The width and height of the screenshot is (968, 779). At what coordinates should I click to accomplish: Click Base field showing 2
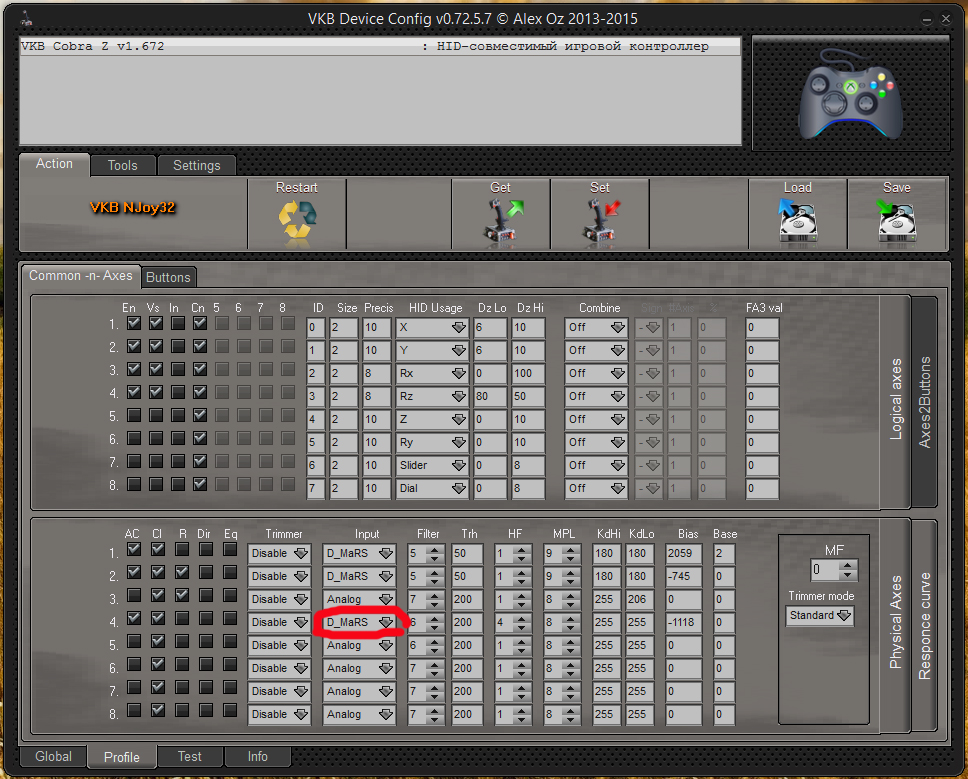click(x=724, y=553)
